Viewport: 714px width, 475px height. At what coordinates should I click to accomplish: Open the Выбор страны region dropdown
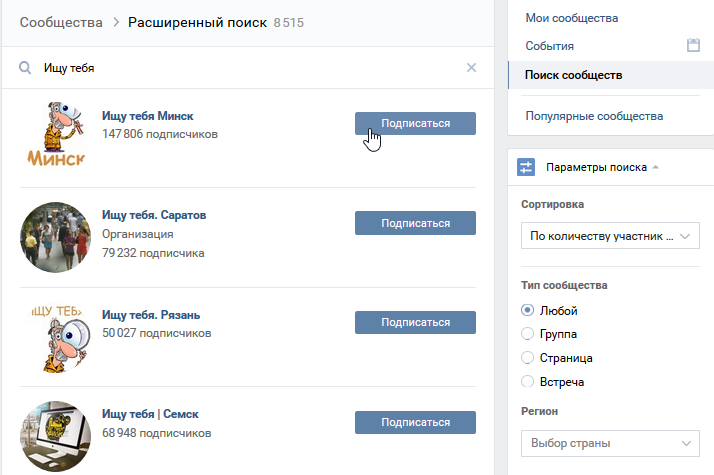pos(610,443)
